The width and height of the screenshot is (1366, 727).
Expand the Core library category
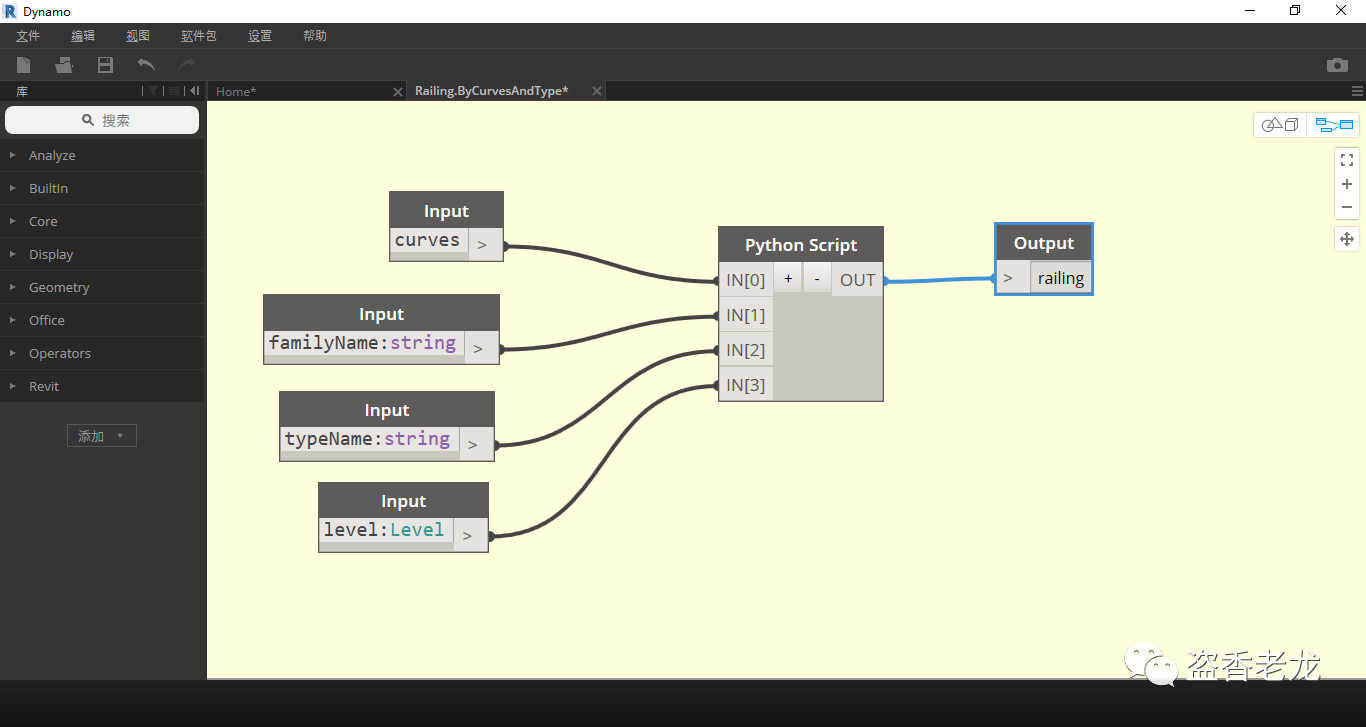click(102, 221)
